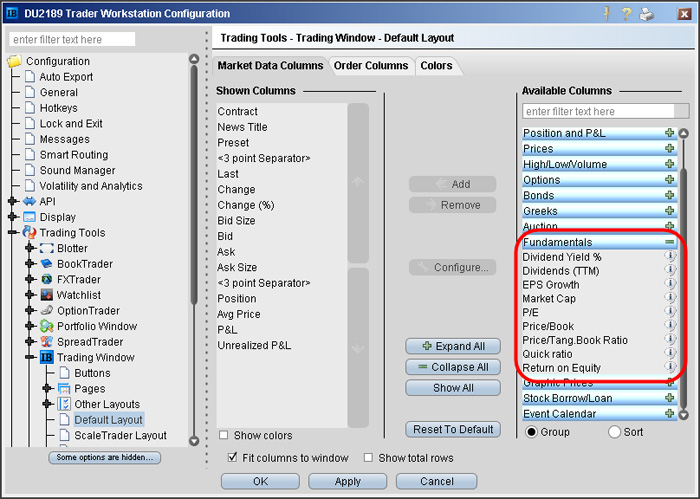Click the OK button

(x=260, y=481)
